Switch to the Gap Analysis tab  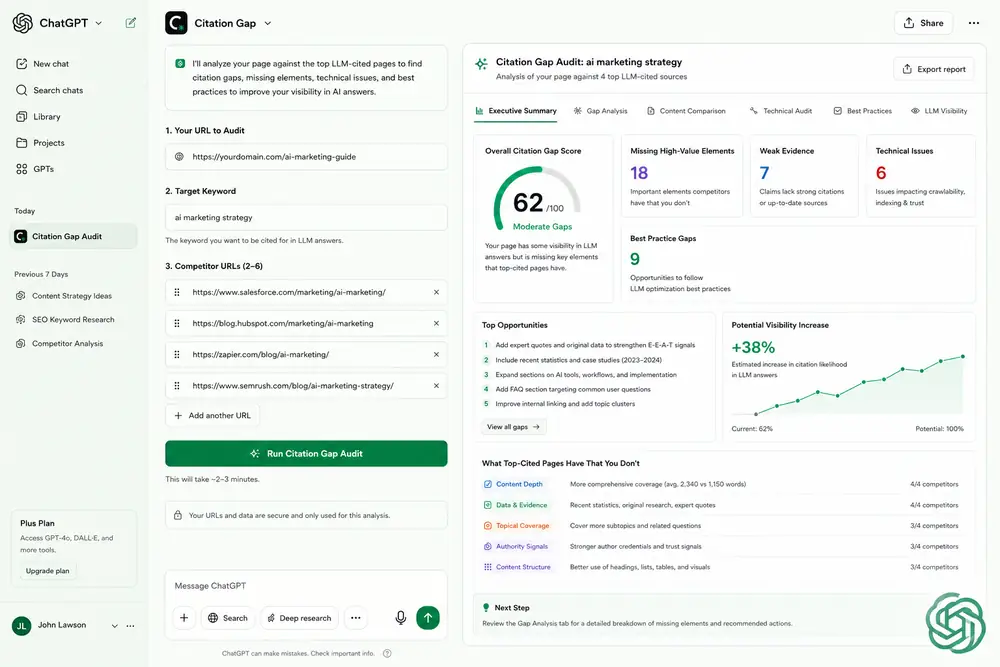pyautogui.click(x=600, y=111)
